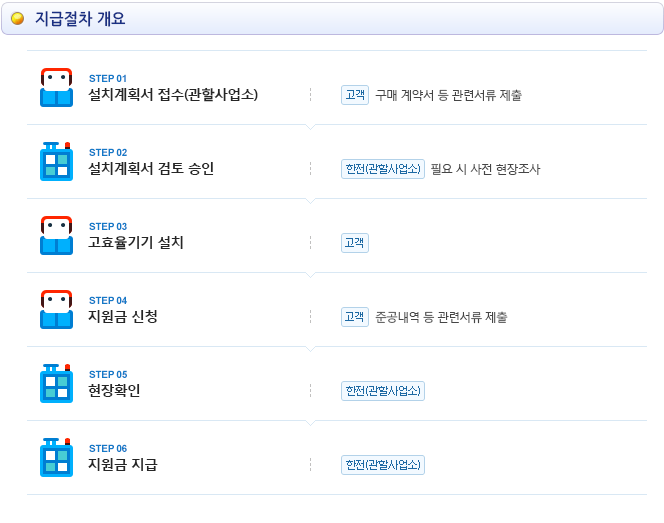
Task: Click the customer icon beside STEP 01
Action: click(56, 87)
